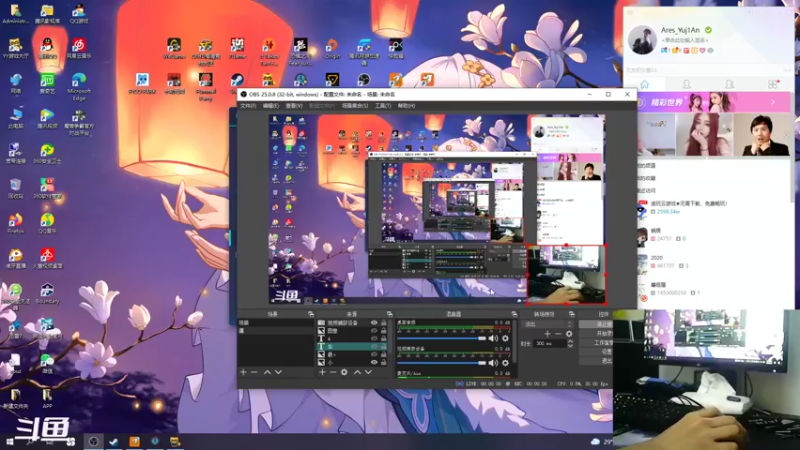Open the 场景集合(S) menu in OBS
This screenshot has width=800, height=450.
pos(355,106)
